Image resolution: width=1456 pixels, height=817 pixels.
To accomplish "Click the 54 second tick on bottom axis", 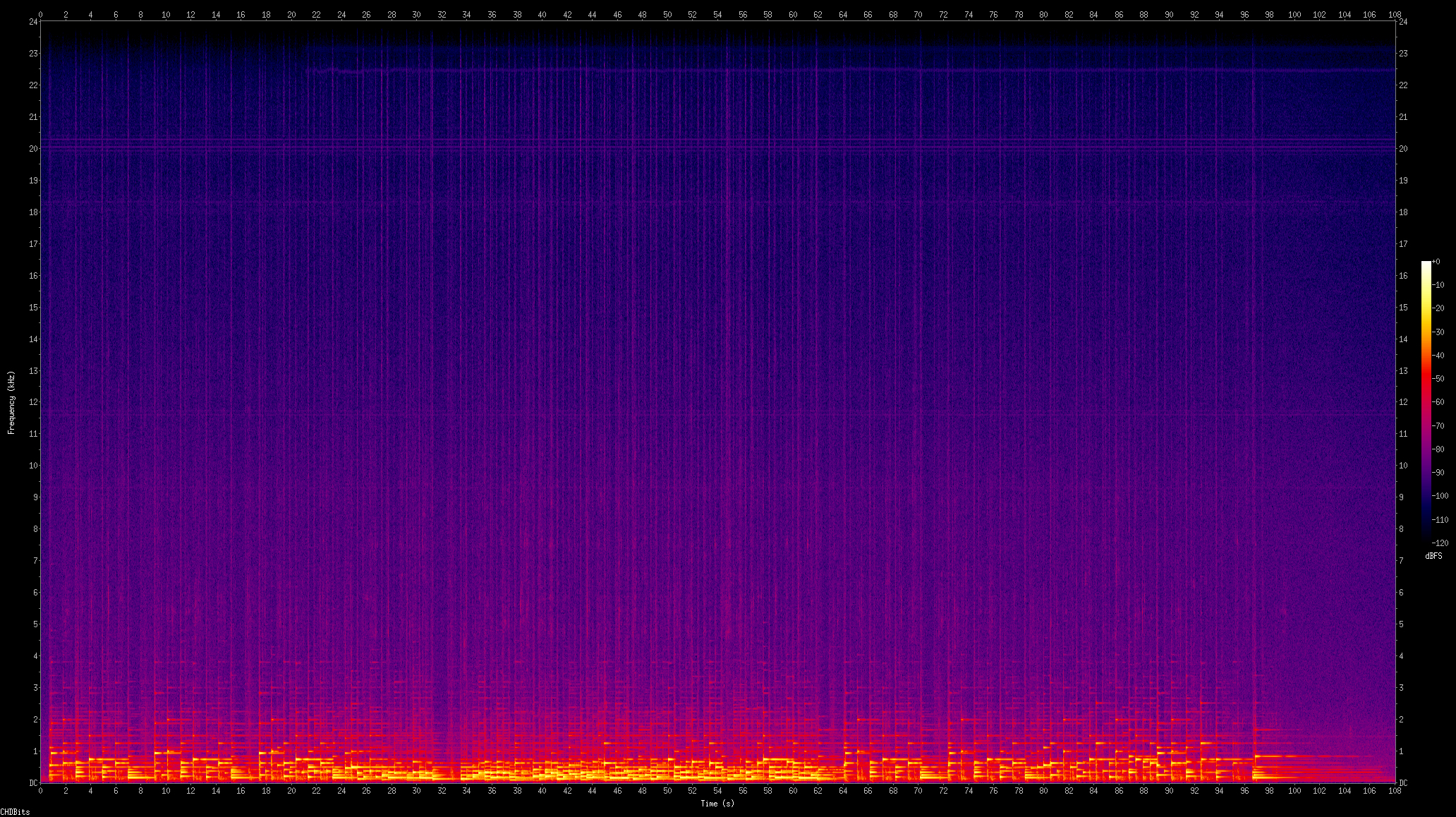I will pos(717,791).
